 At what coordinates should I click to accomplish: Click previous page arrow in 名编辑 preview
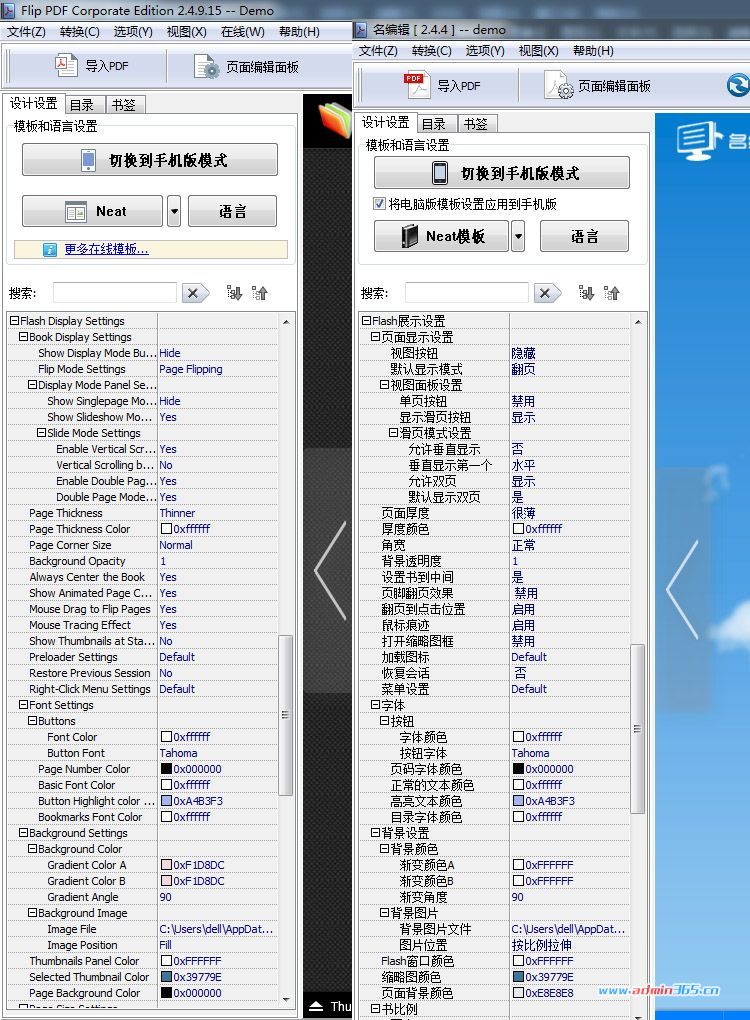(x=682, y=589)
